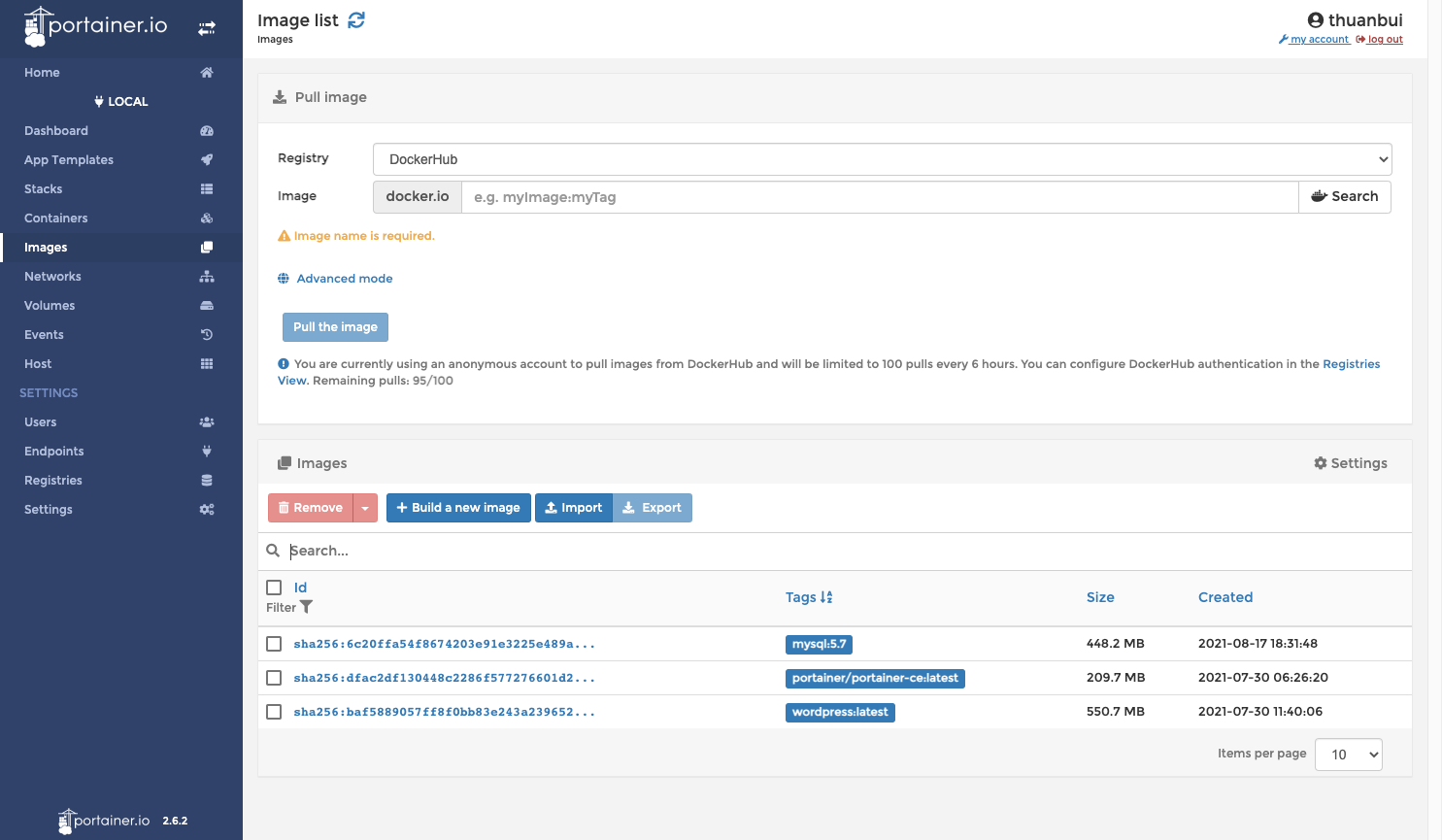Click the Filter funnel icon
The width and height of the screenshot is (1442, 840).
click(x=307, y=607)
